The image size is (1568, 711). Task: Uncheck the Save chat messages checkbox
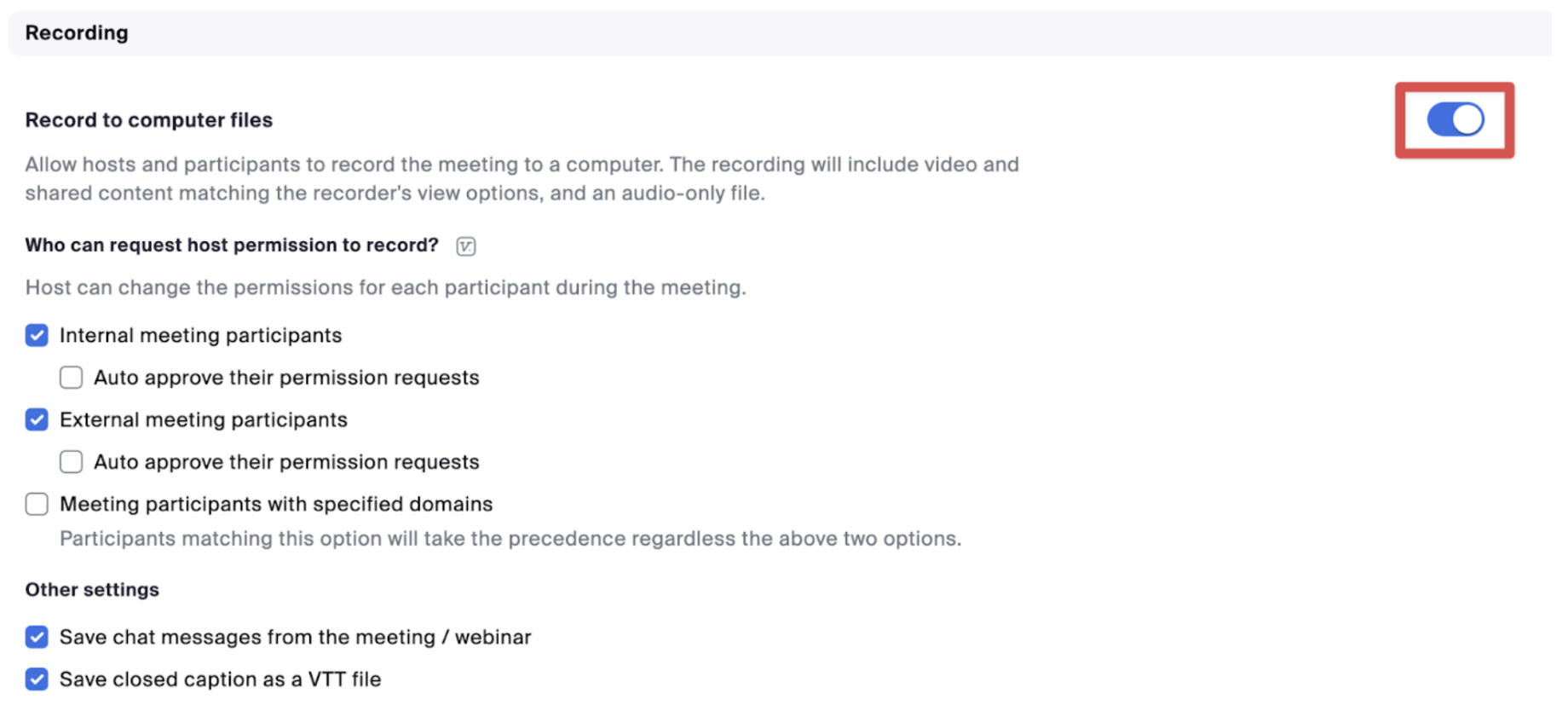(x=37, y=637)
